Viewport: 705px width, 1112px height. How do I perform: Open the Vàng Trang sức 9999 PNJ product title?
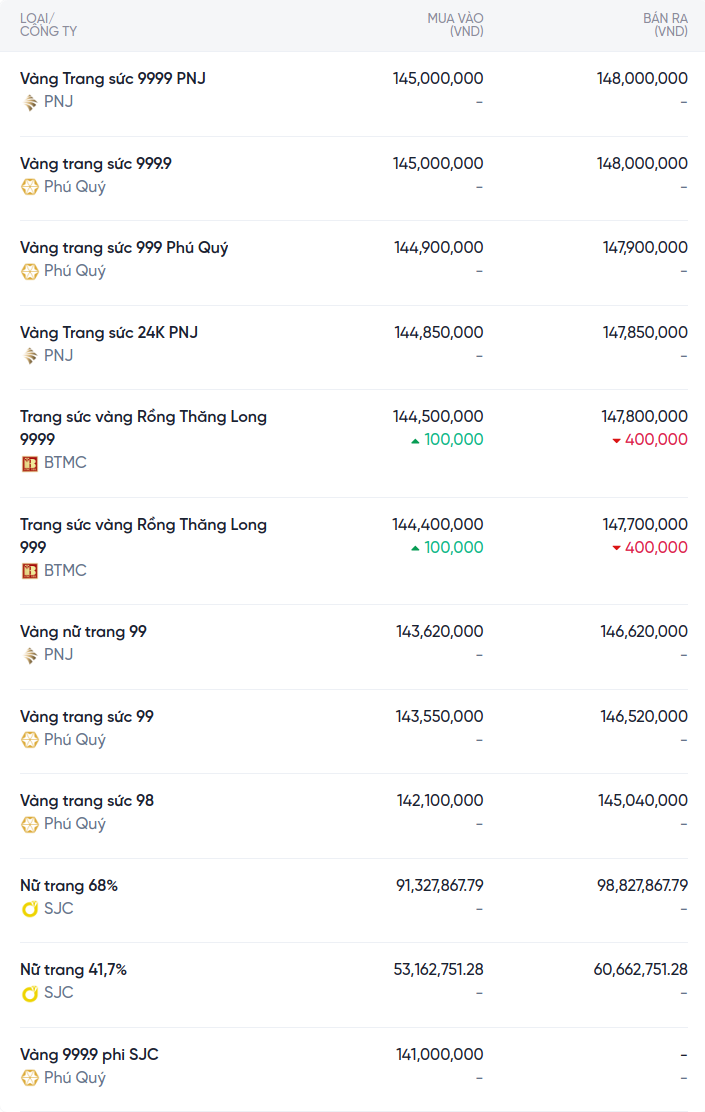tap(113, 78)
